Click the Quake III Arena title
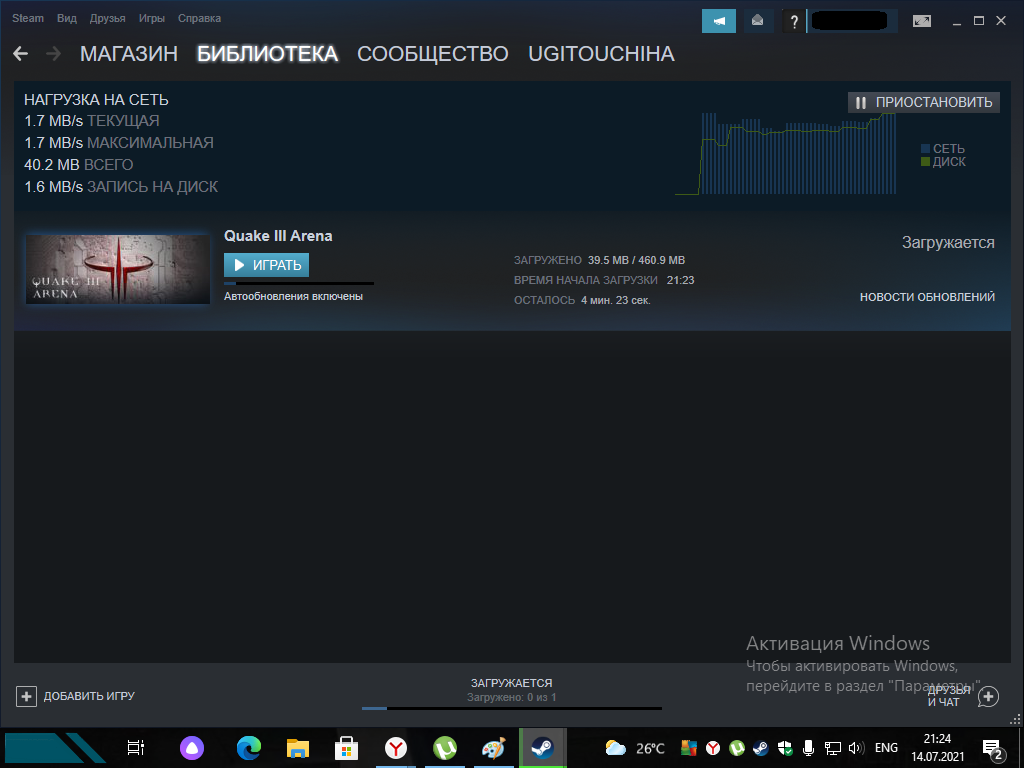This screenshot has width=1024, height=768. [278, 236]
